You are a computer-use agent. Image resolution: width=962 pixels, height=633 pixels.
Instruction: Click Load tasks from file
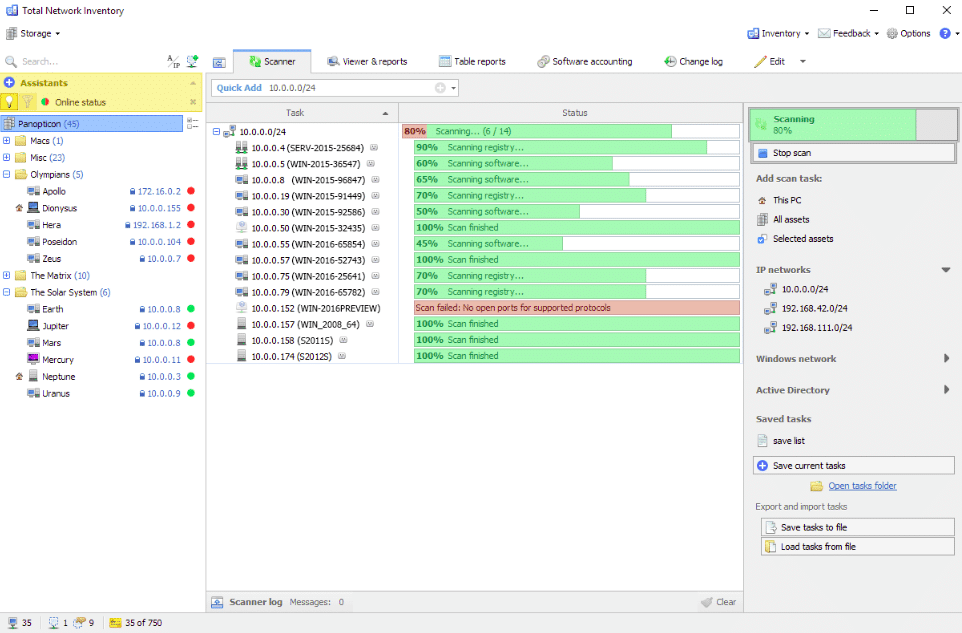point(858,547)
